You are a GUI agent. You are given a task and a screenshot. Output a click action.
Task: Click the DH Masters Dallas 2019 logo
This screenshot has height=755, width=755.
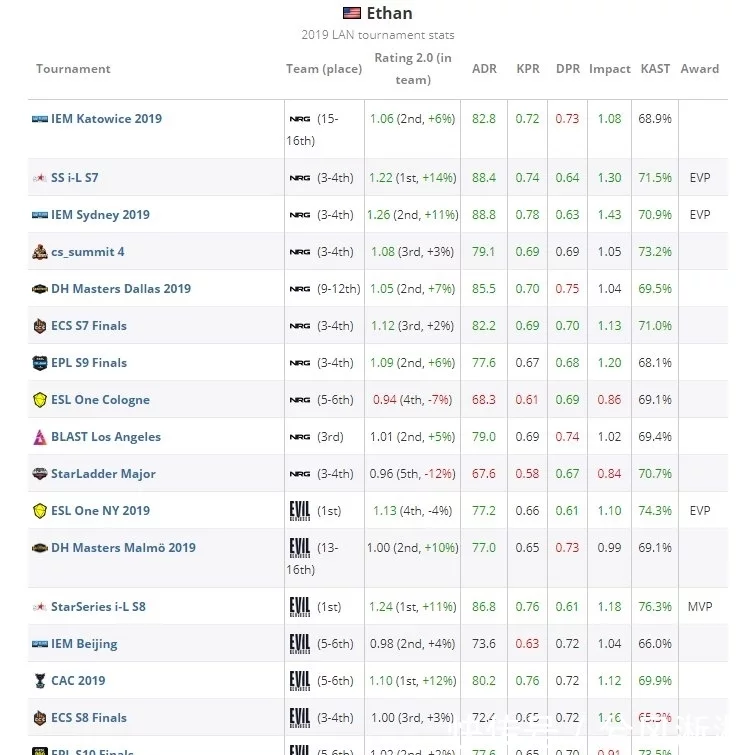[40, 289]
